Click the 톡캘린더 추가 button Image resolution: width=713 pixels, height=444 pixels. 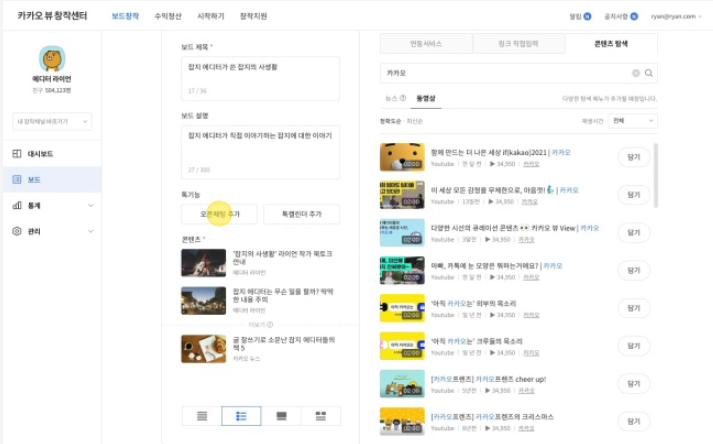point(301,214)
